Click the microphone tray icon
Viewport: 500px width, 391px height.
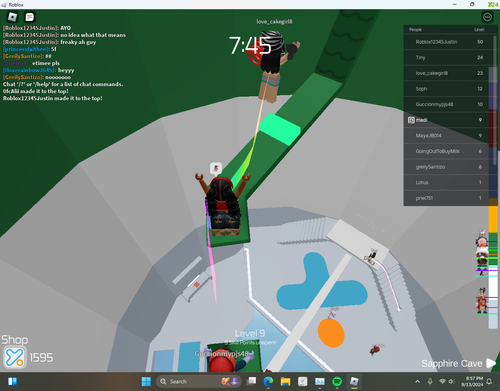pyautogui.click(x=430, y=381)
